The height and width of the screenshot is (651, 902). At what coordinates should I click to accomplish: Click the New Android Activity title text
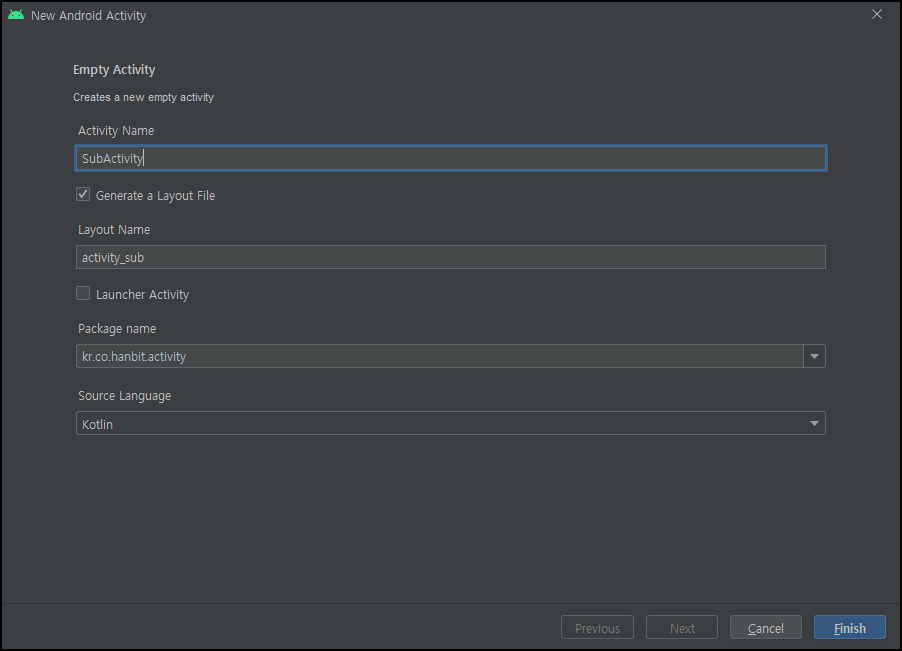(x=89, y=16)
